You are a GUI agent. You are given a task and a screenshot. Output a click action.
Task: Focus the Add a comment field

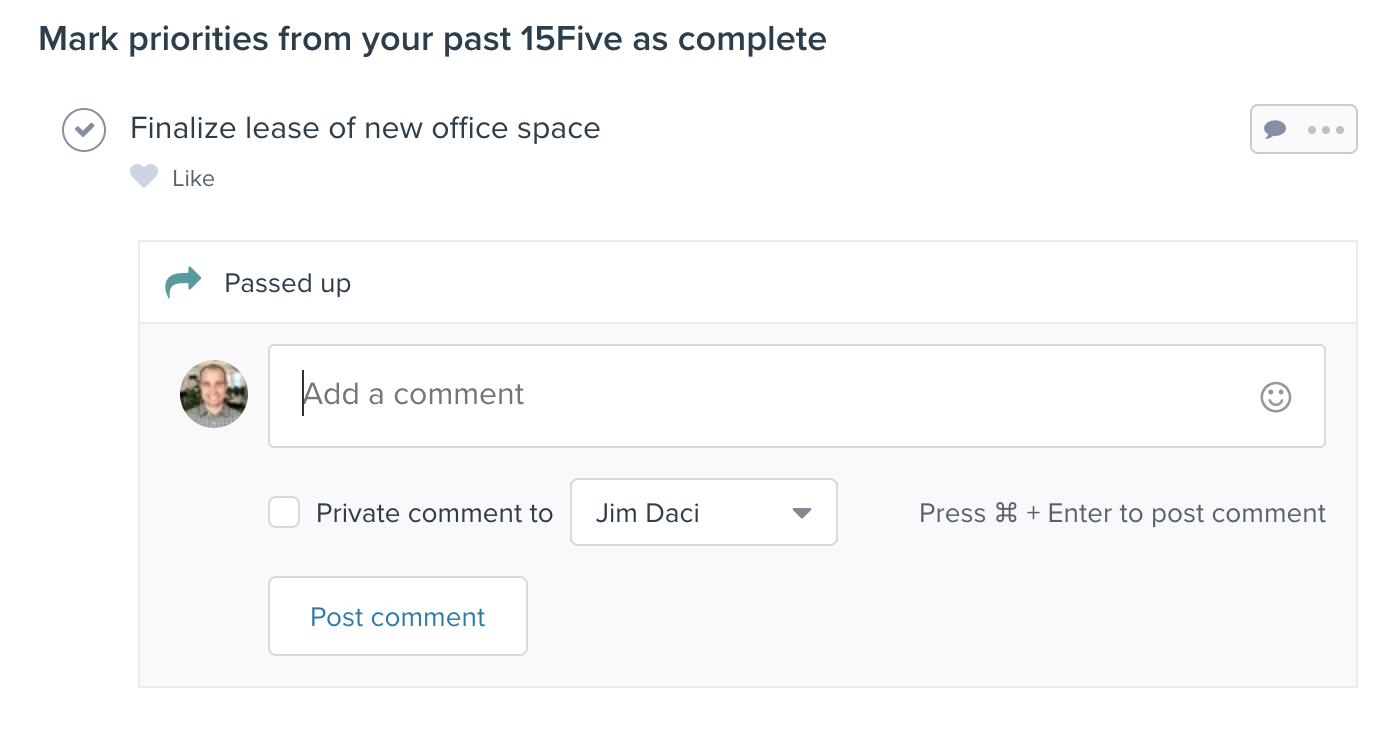[797, 396]
